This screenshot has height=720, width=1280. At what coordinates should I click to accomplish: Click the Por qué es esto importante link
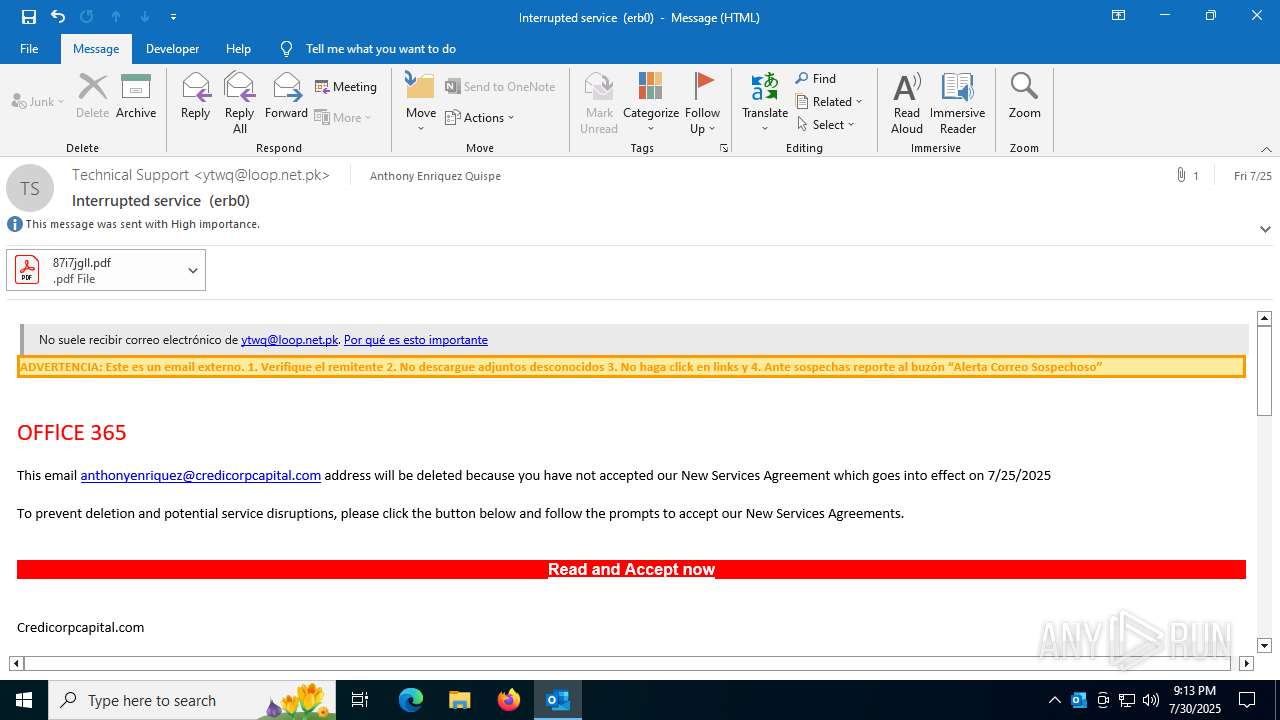[416, 340]
